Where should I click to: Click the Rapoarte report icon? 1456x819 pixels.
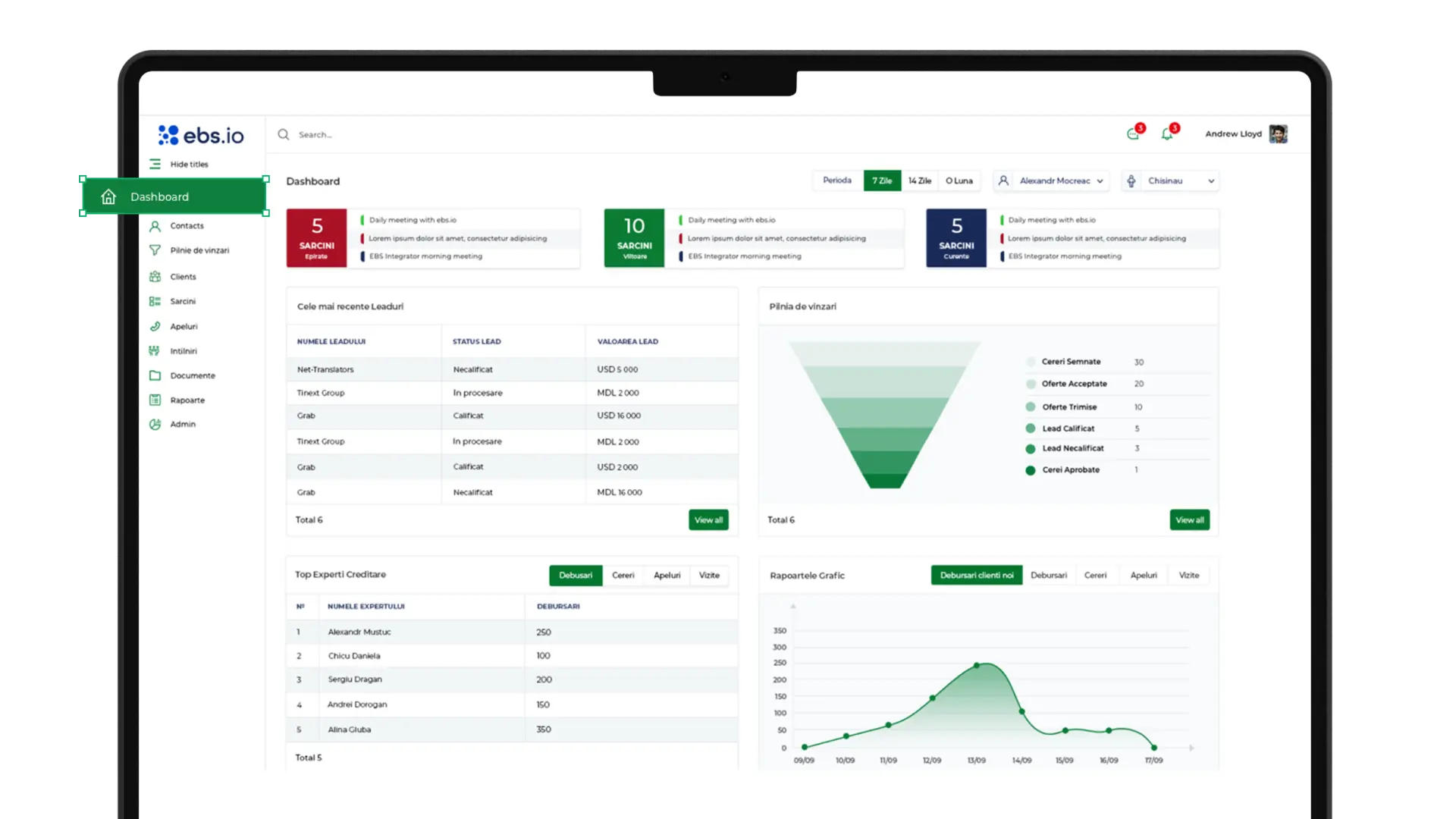(155, 400)
